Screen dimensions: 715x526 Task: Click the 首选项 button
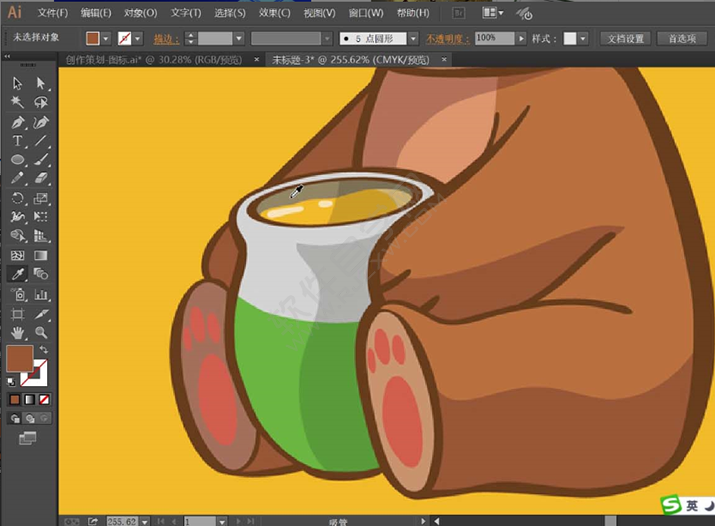point(682,38)
